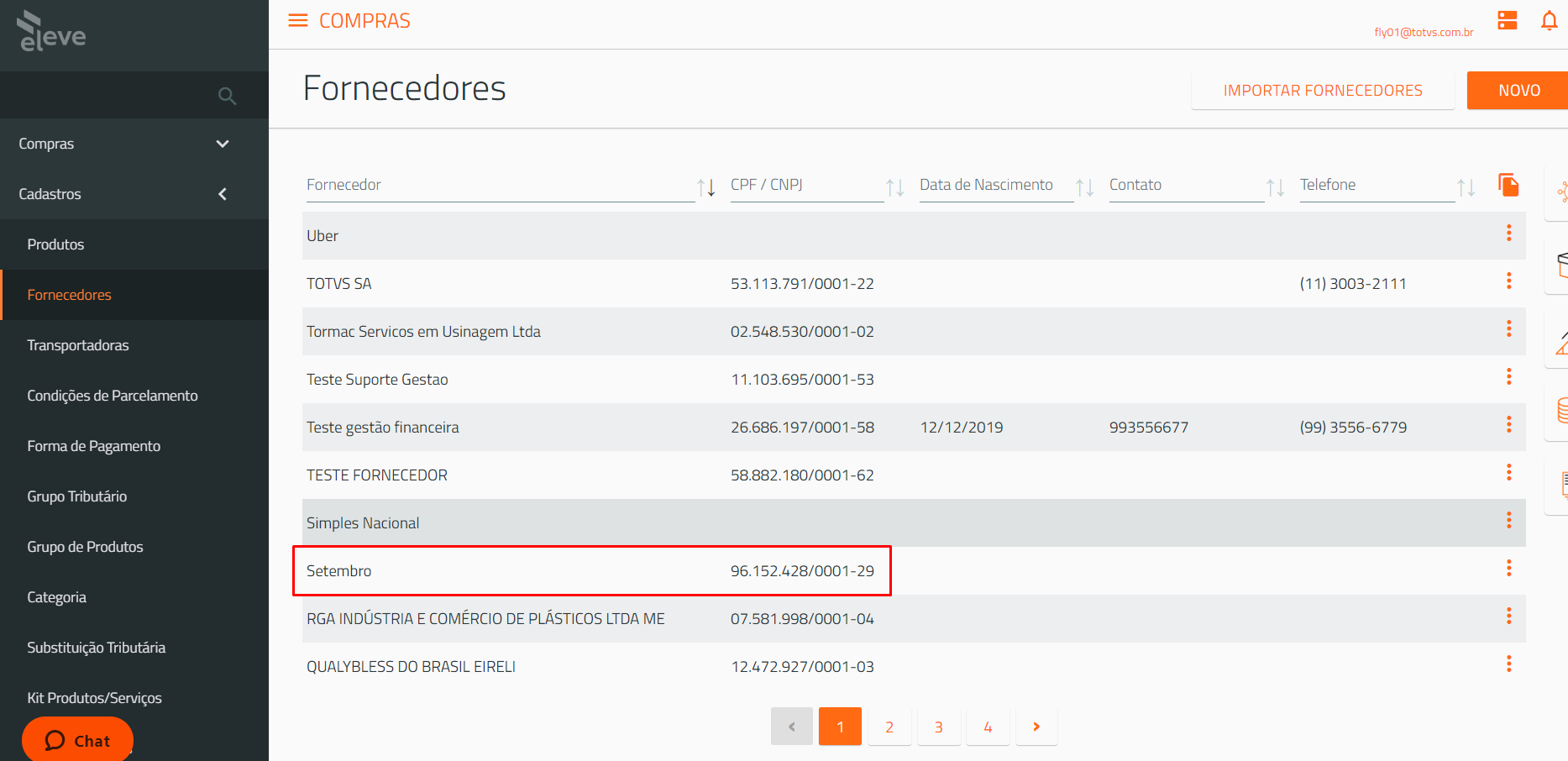The width and height of the screenshot is (1568, 761).
Task: Open row options for Simples Nacional
Action: (1508, 520)
